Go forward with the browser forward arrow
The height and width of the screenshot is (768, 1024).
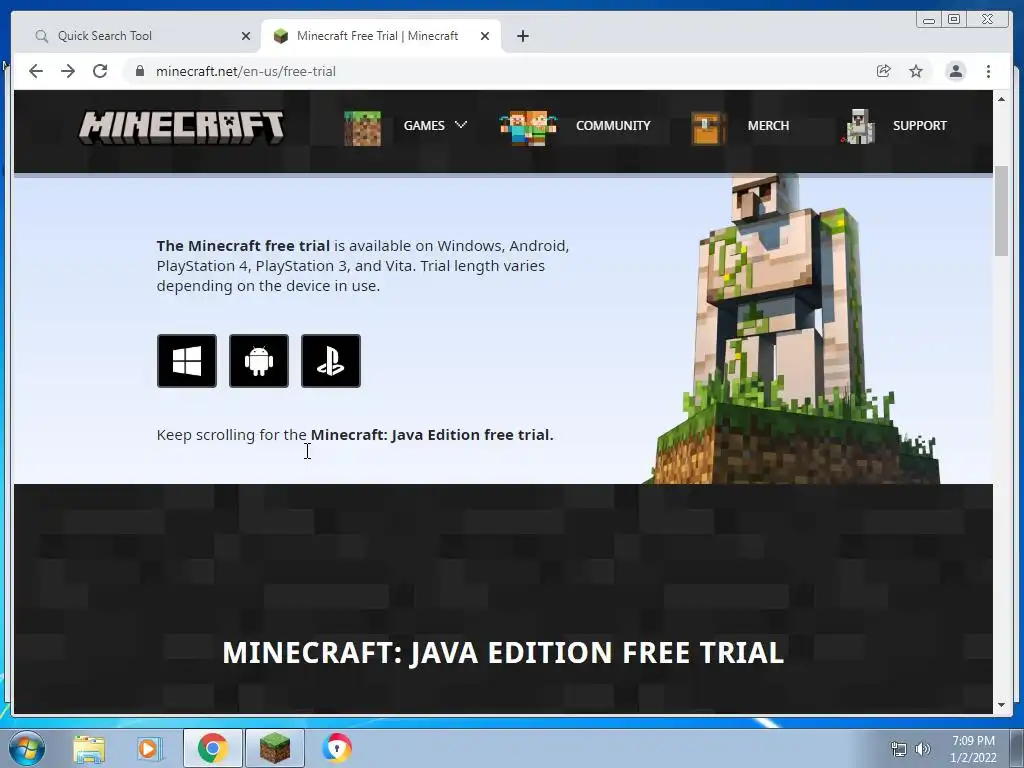click(x=68, y=71)
